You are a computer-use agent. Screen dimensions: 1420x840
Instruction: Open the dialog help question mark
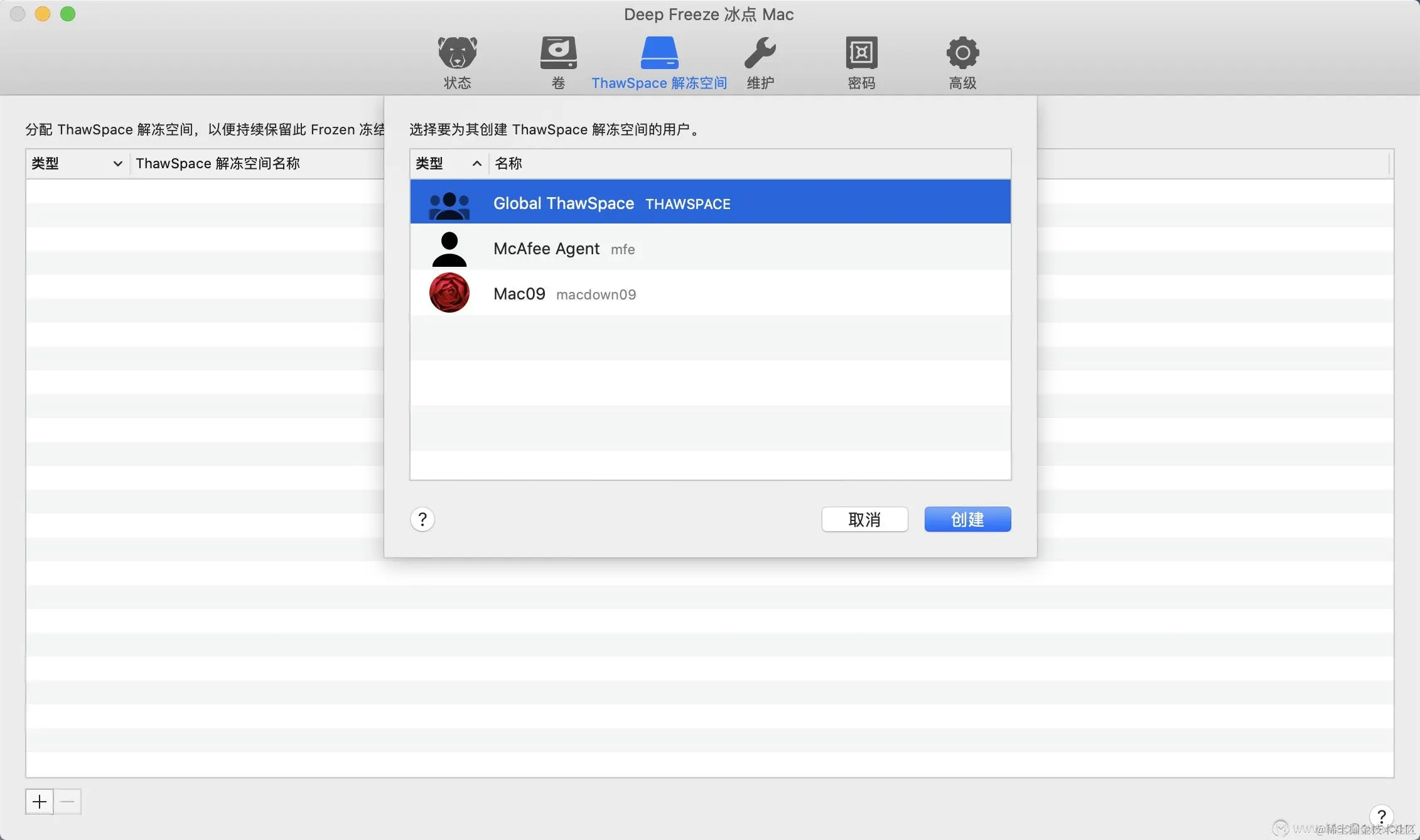(422, 519)
